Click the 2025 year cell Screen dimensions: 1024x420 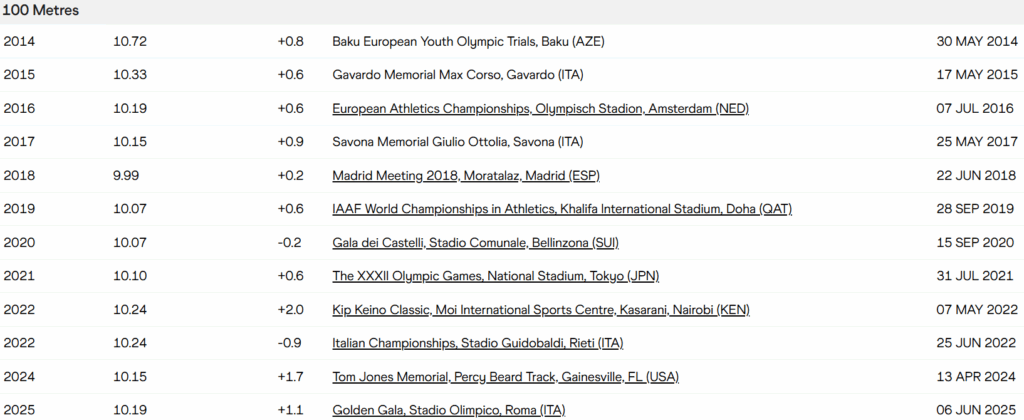coord(19,410)
